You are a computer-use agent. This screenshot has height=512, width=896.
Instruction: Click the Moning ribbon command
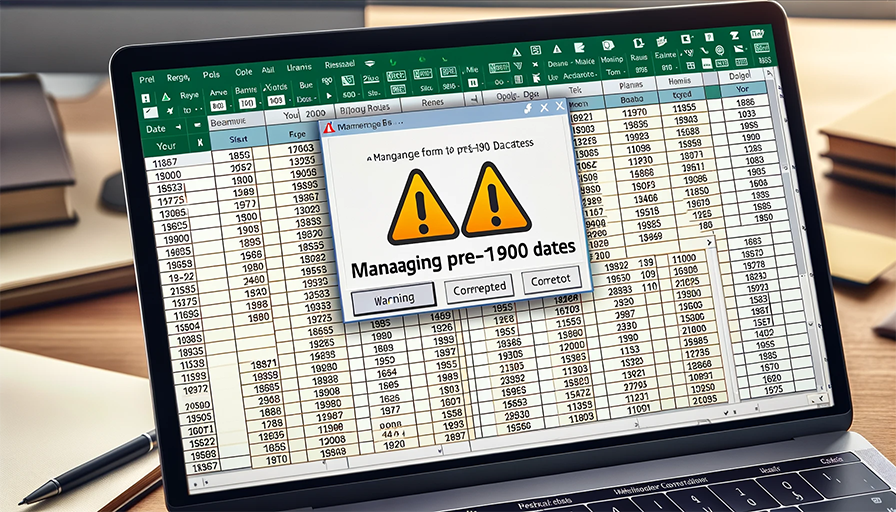(611, 60)
